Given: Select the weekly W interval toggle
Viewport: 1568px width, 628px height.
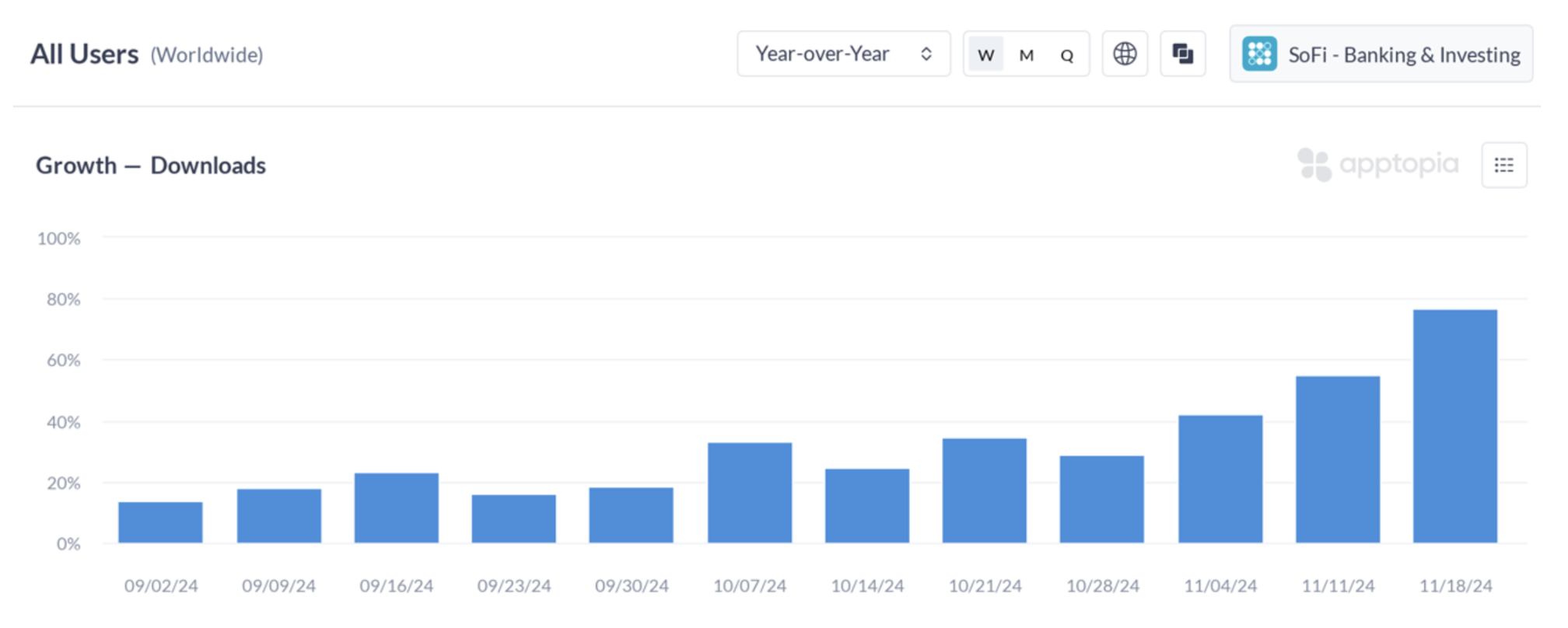Looking at the screenshot, I should click(985, 55).
